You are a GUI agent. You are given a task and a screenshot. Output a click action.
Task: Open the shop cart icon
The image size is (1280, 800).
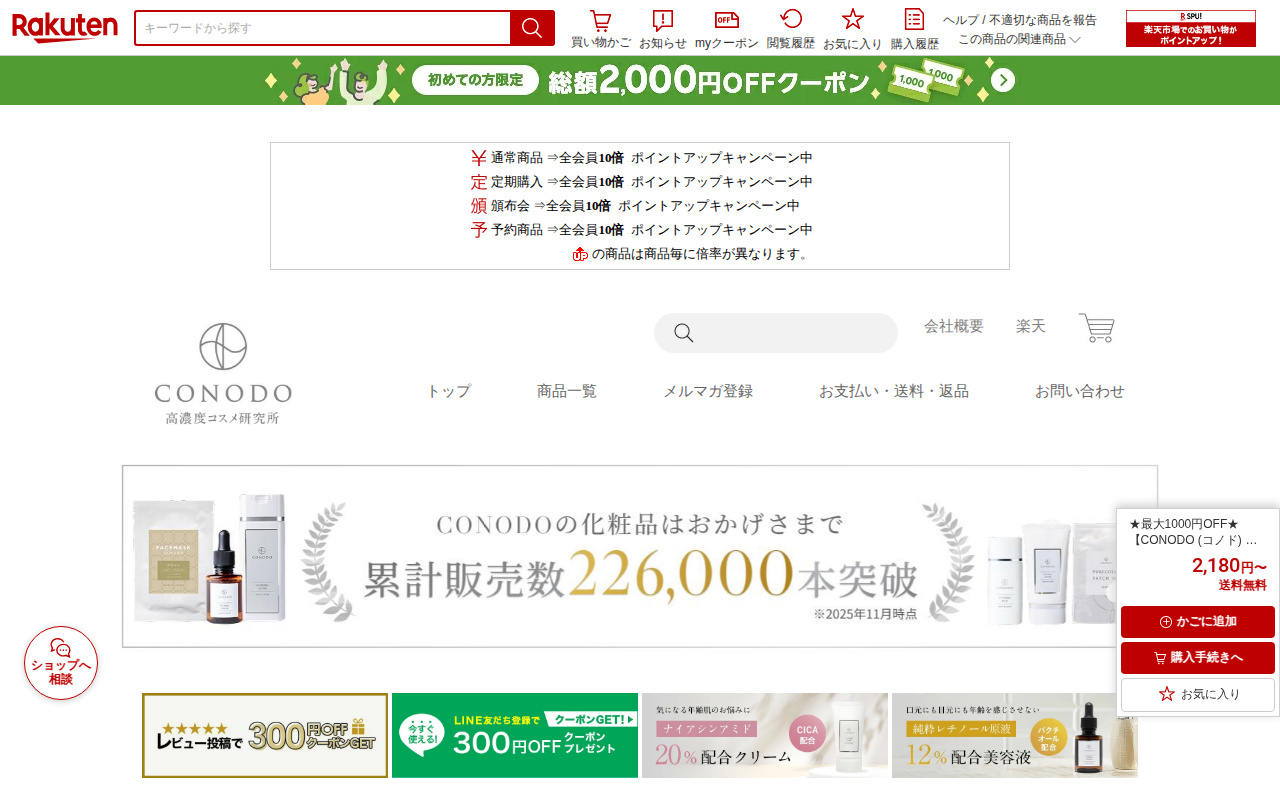point(1096,328)
